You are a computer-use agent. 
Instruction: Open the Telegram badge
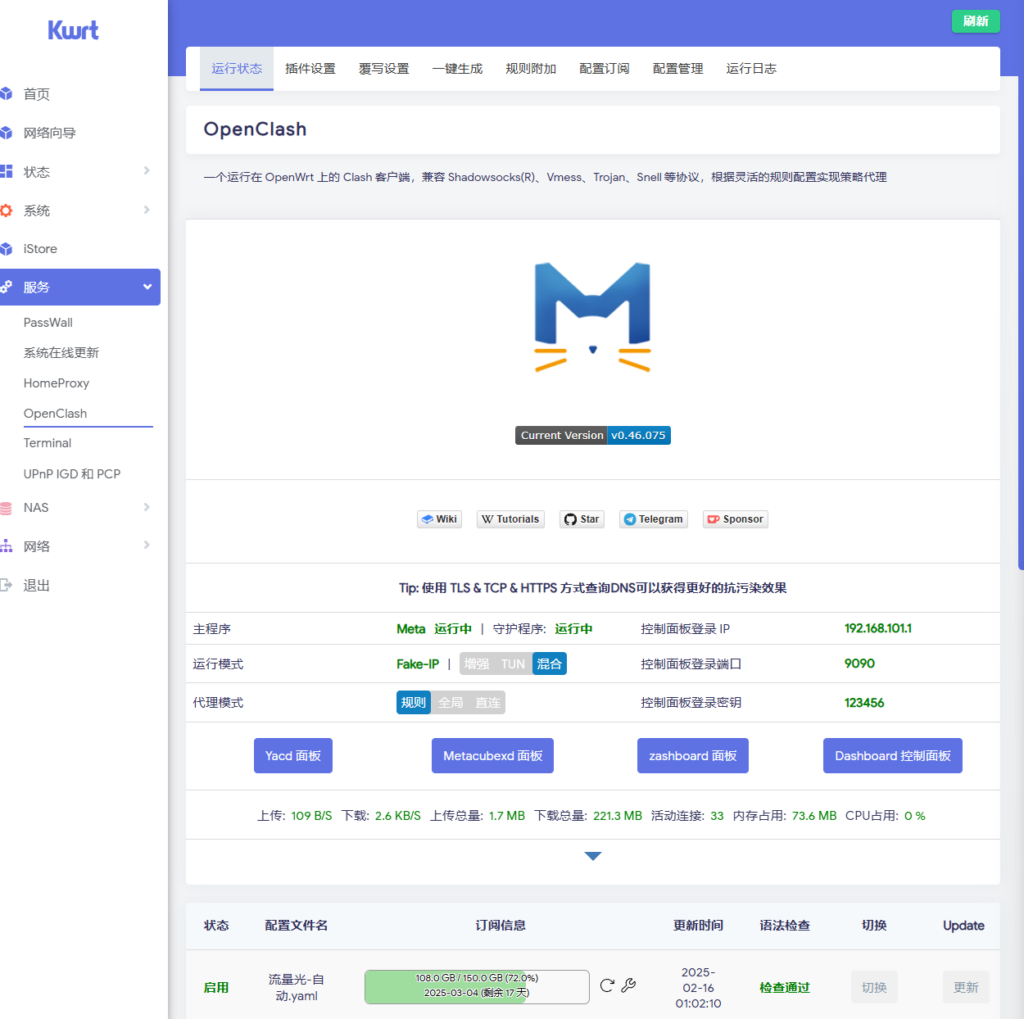653,519
